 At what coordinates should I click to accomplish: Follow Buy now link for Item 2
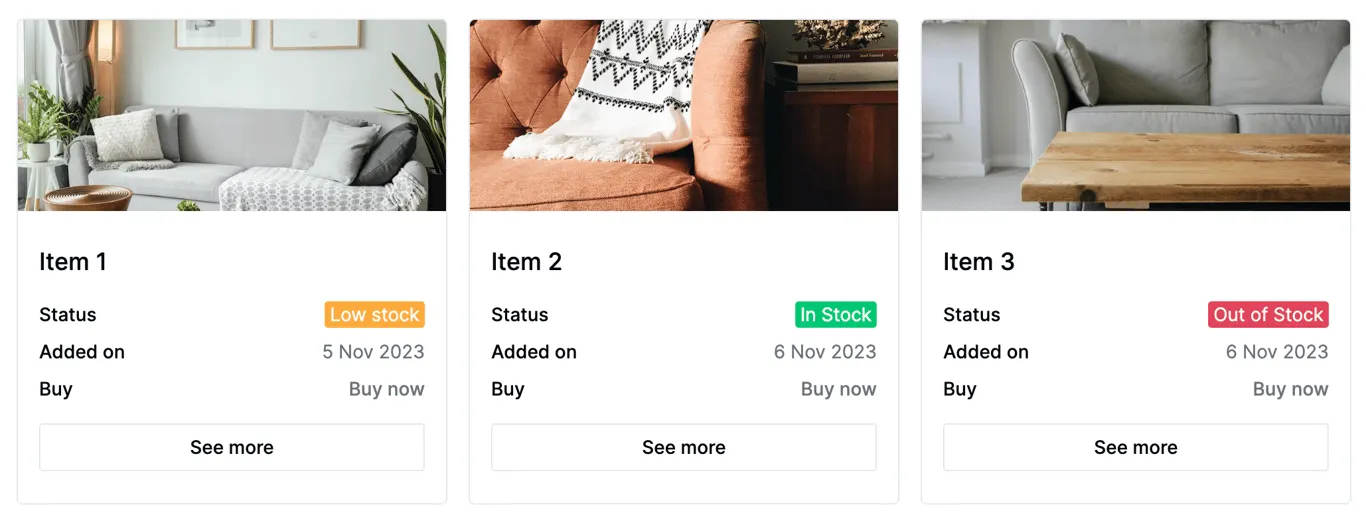[x=838, y=389]
